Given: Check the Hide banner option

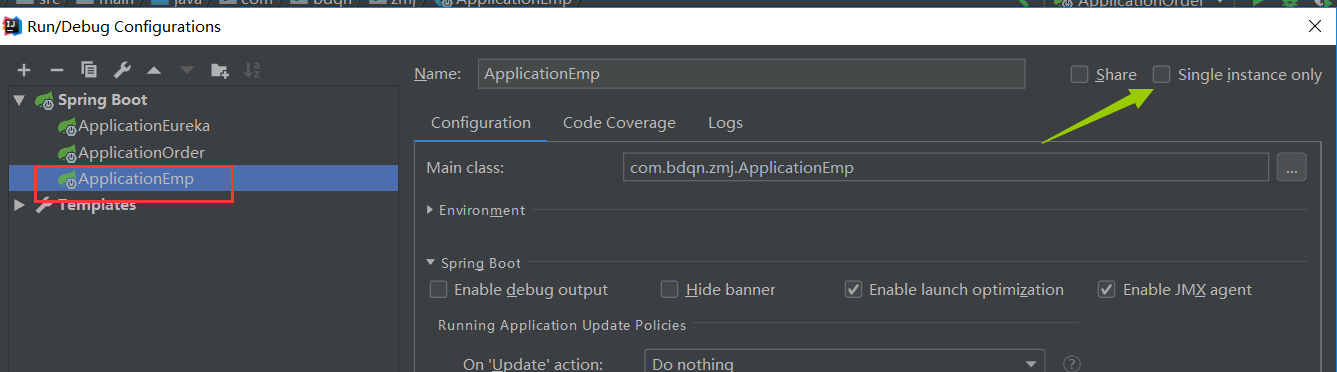Looking at the screenshot, I should click(670, 290).
